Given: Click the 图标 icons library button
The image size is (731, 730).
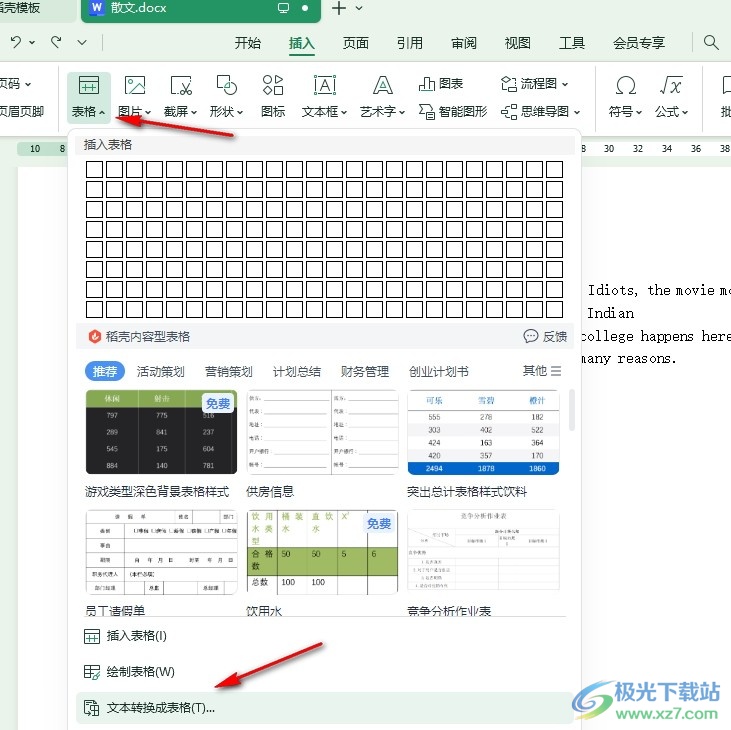Looking at the screenshot, I should pyautogui.click(x=273, y=97).
